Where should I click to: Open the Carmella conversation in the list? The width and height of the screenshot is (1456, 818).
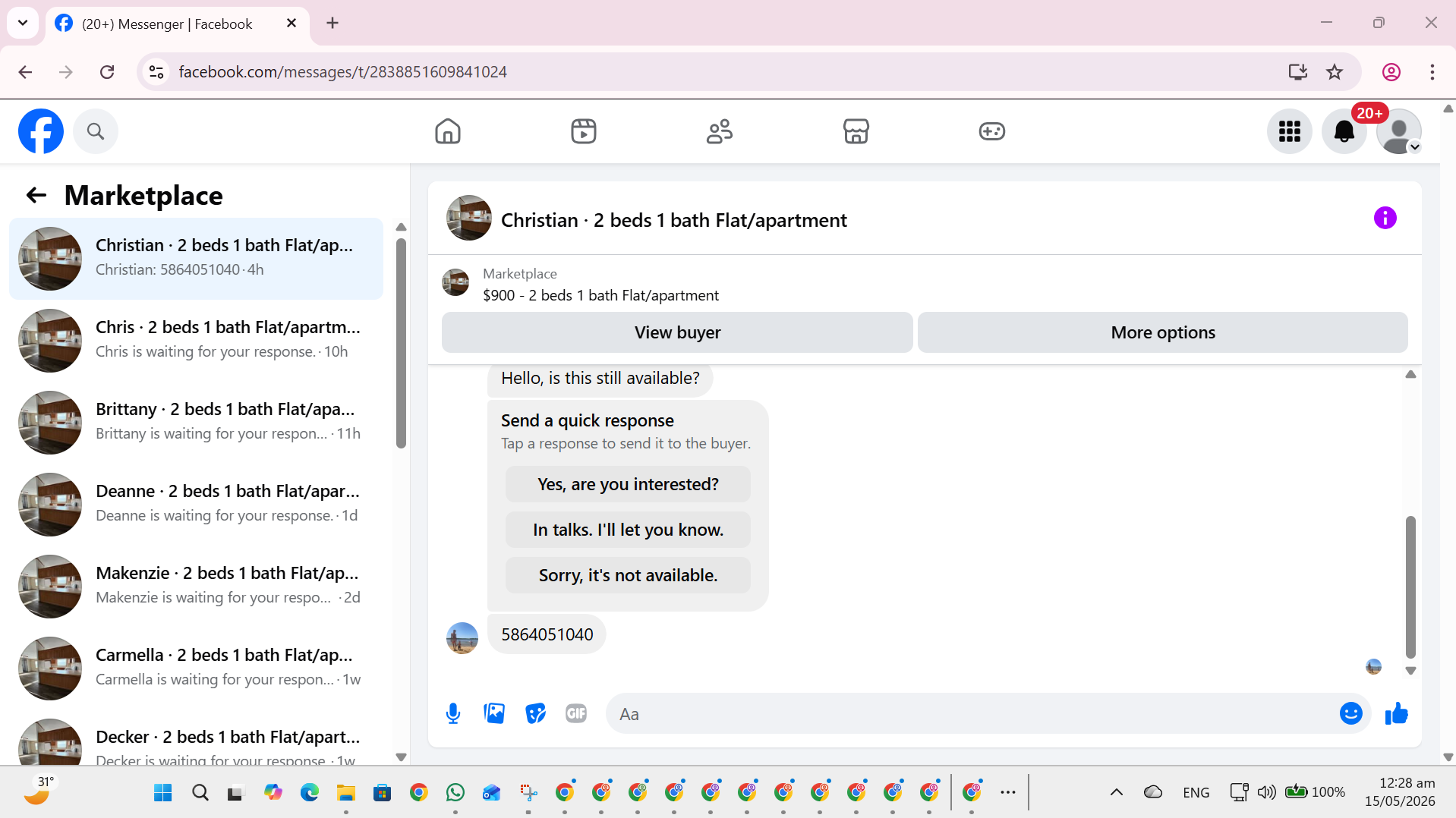[196, 669]
